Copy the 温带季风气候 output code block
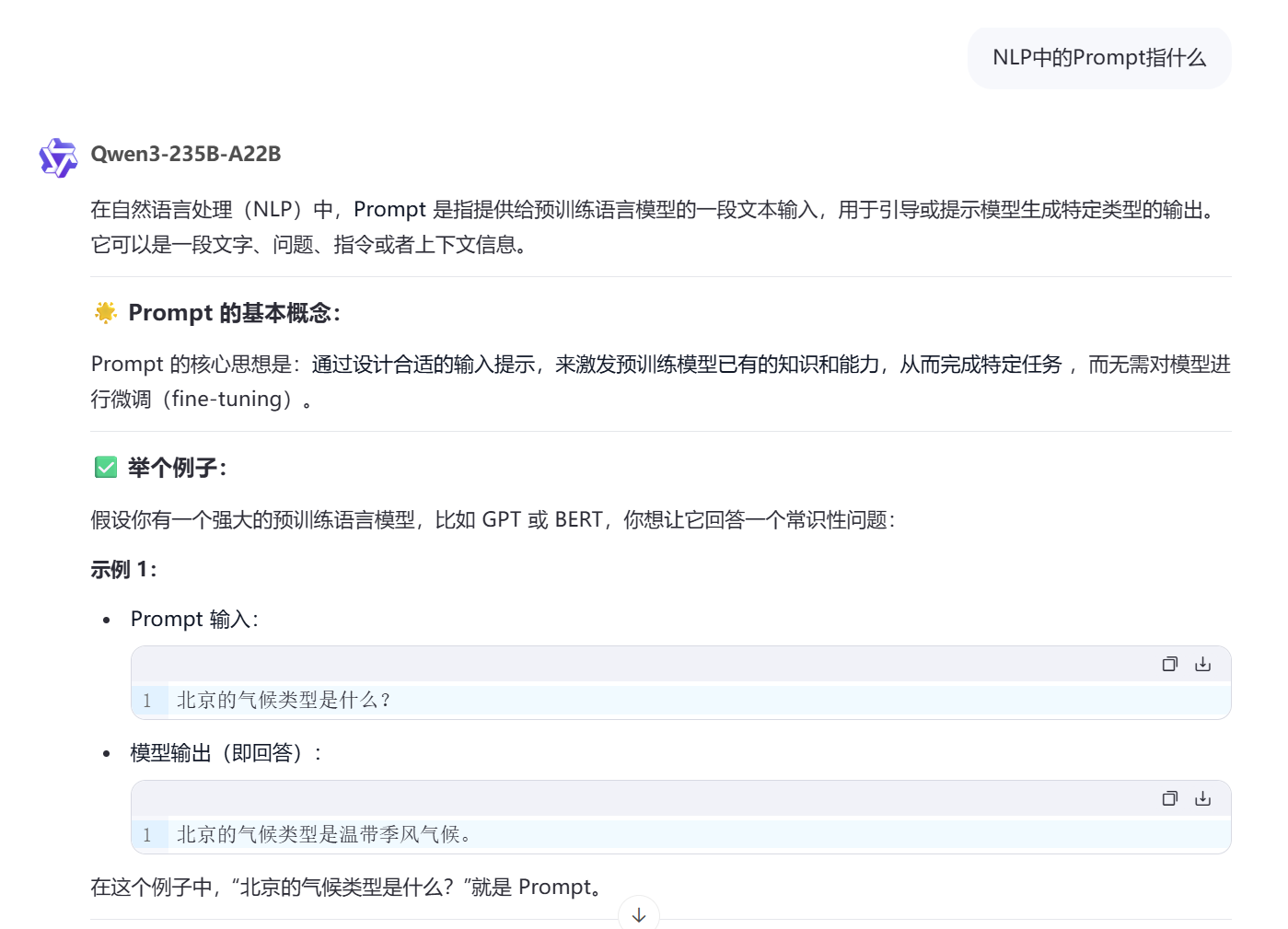The width and height of the screenshot is (1288, 929). pos(1169,798)
